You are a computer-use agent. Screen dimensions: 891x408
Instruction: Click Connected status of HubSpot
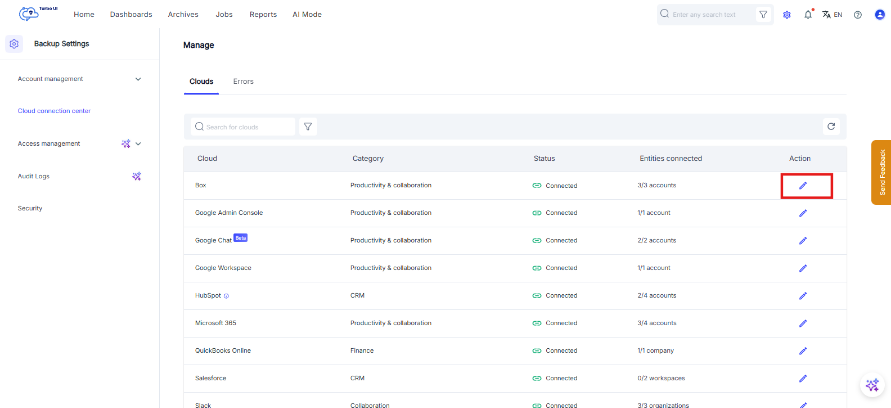coord(555,295)
